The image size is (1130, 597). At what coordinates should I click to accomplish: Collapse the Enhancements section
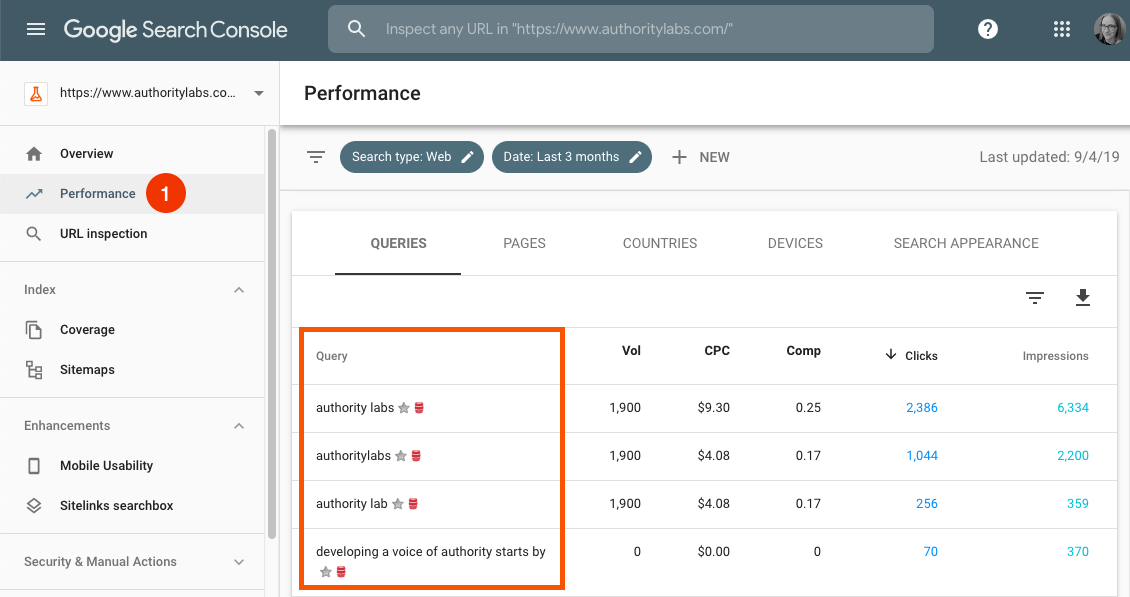tap(239, 426)
